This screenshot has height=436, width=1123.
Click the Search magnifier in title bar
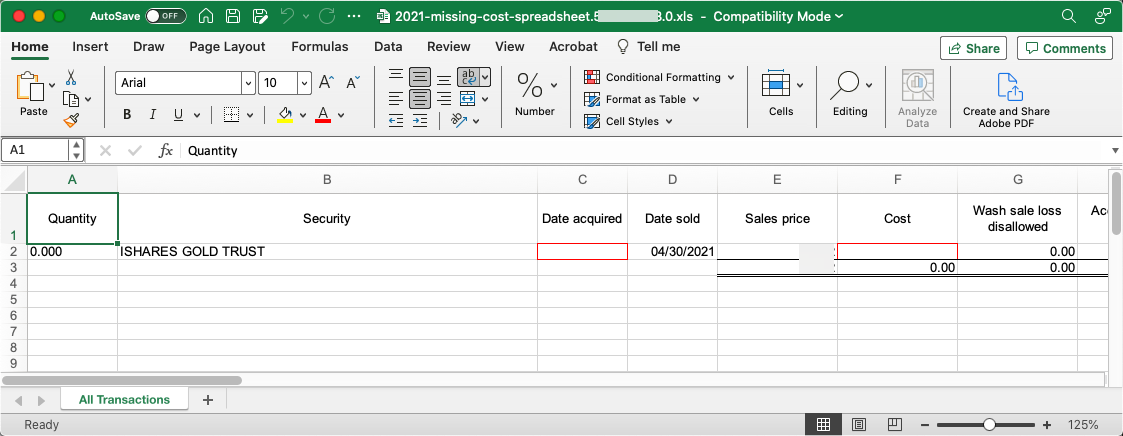coord(1068,16)
